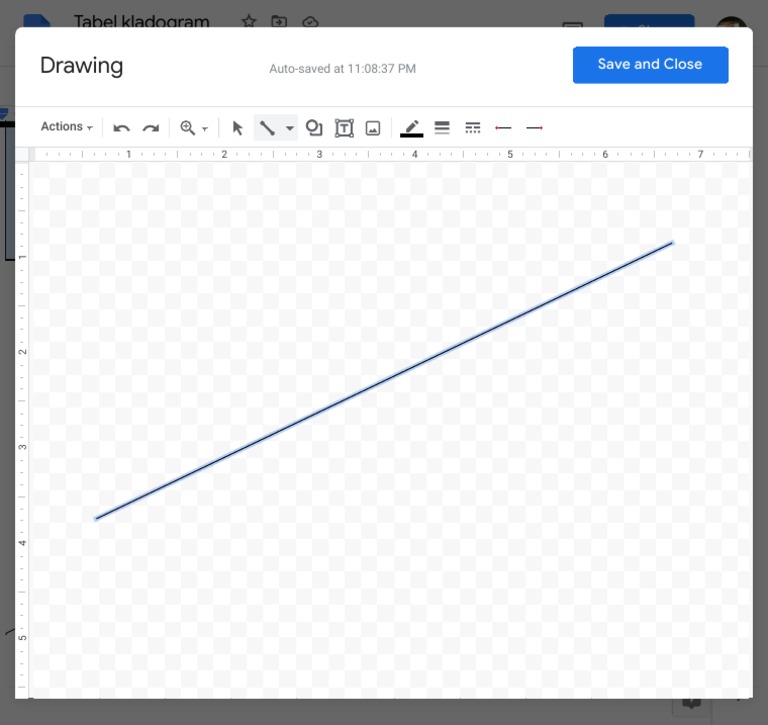Undo the last drawing action

click(x=122, y=128)
